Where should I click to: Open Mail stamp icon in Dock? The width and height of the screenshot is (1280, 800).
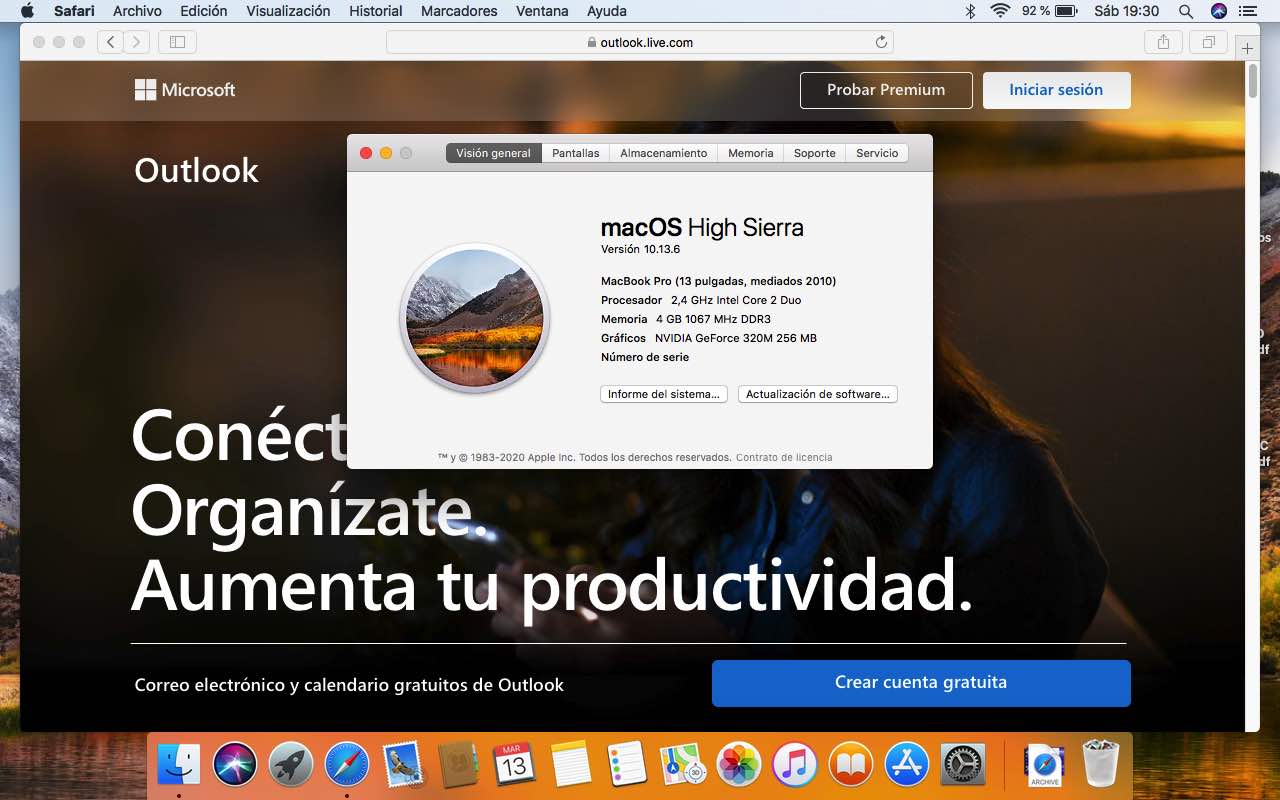coord(403,766)
